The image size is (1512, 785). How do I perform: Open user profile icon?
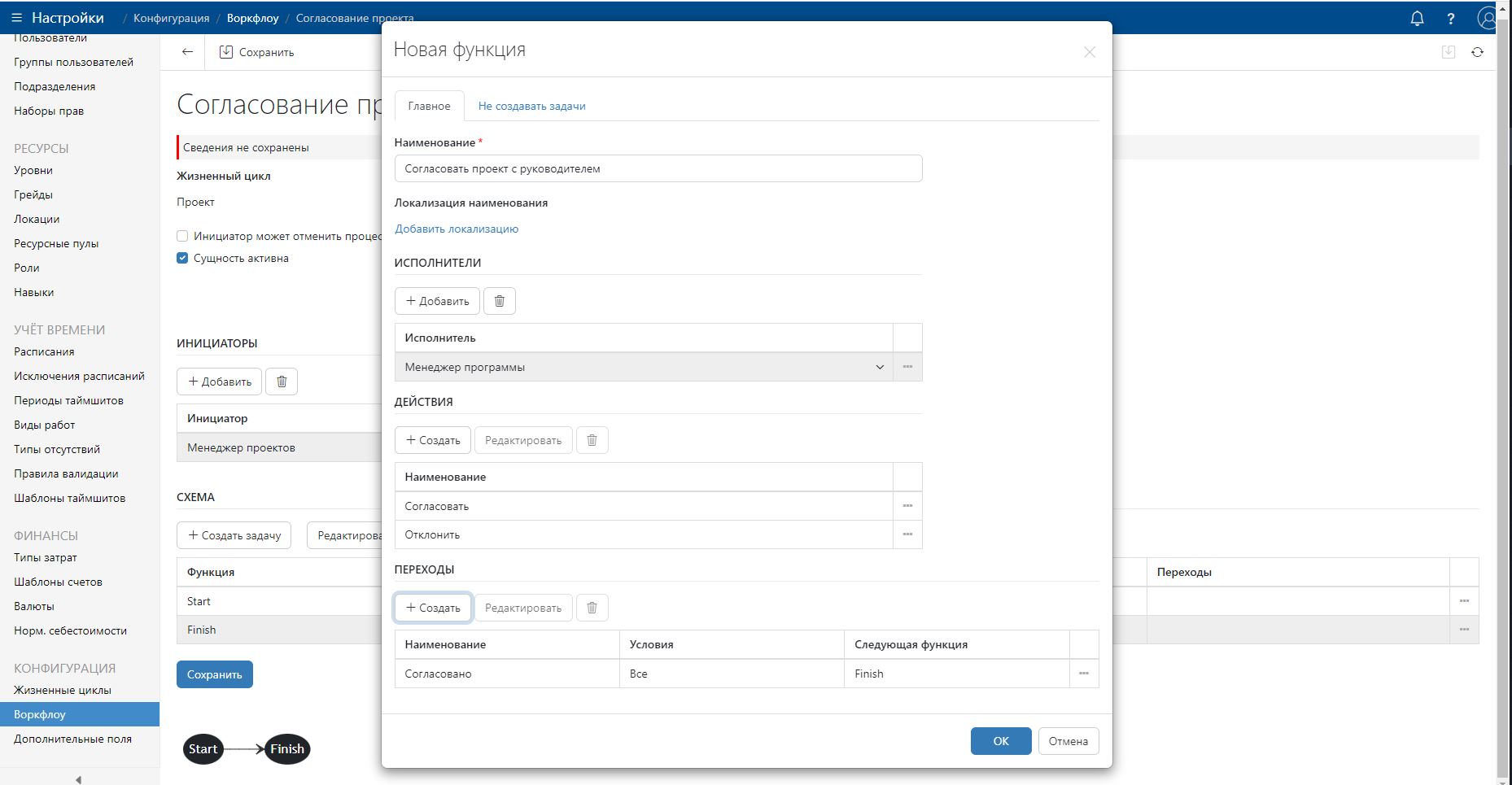click(x=1488, y=18)
